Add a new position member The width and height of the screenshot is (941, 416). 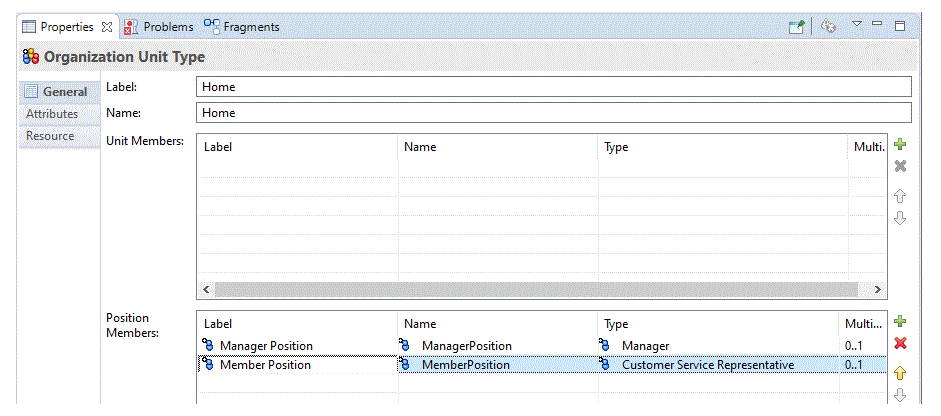click(x=900, y=321)
